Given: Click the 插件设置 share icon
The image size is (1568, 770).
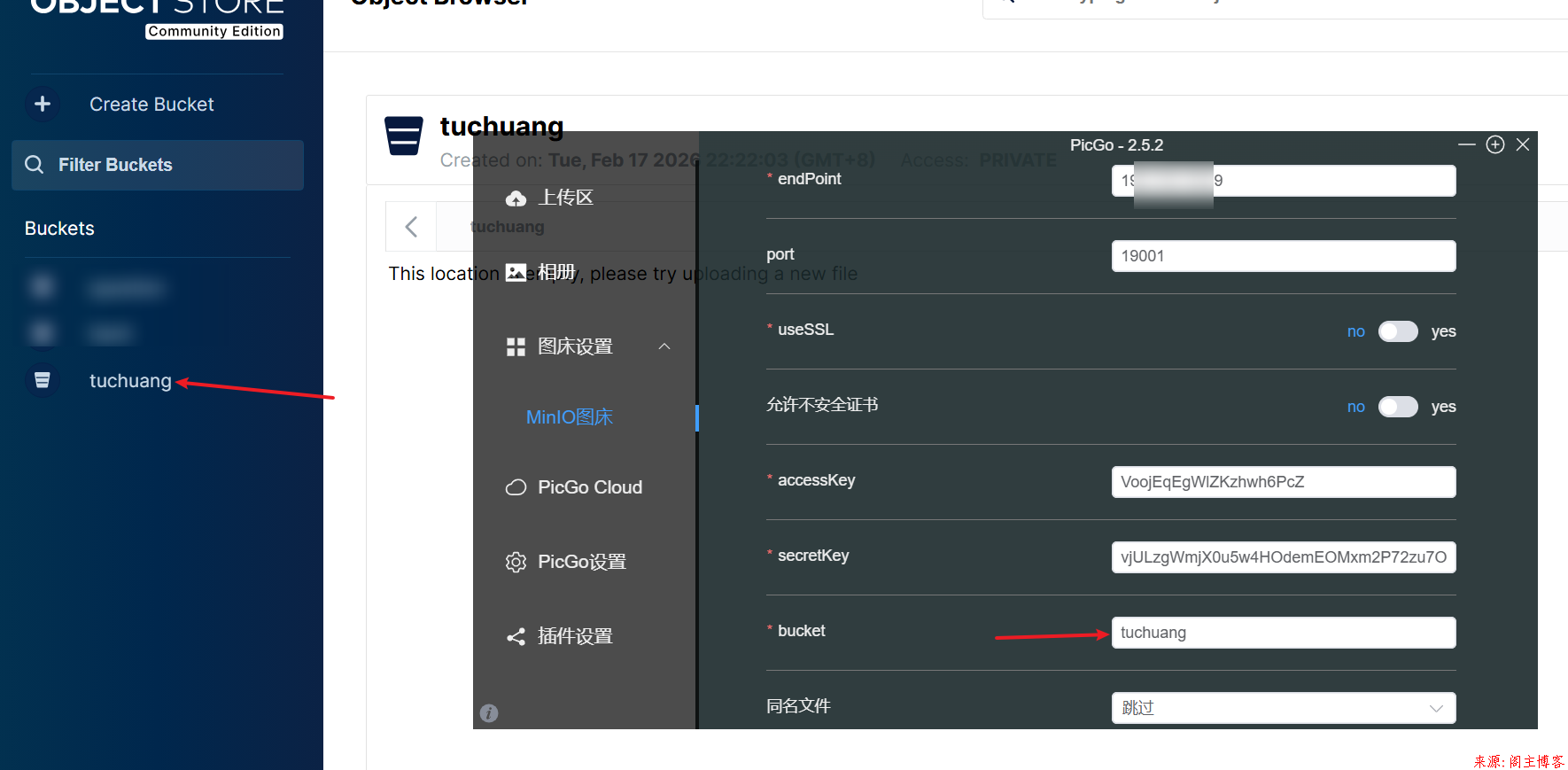Looking at the screenshot, I should (516, 636).
